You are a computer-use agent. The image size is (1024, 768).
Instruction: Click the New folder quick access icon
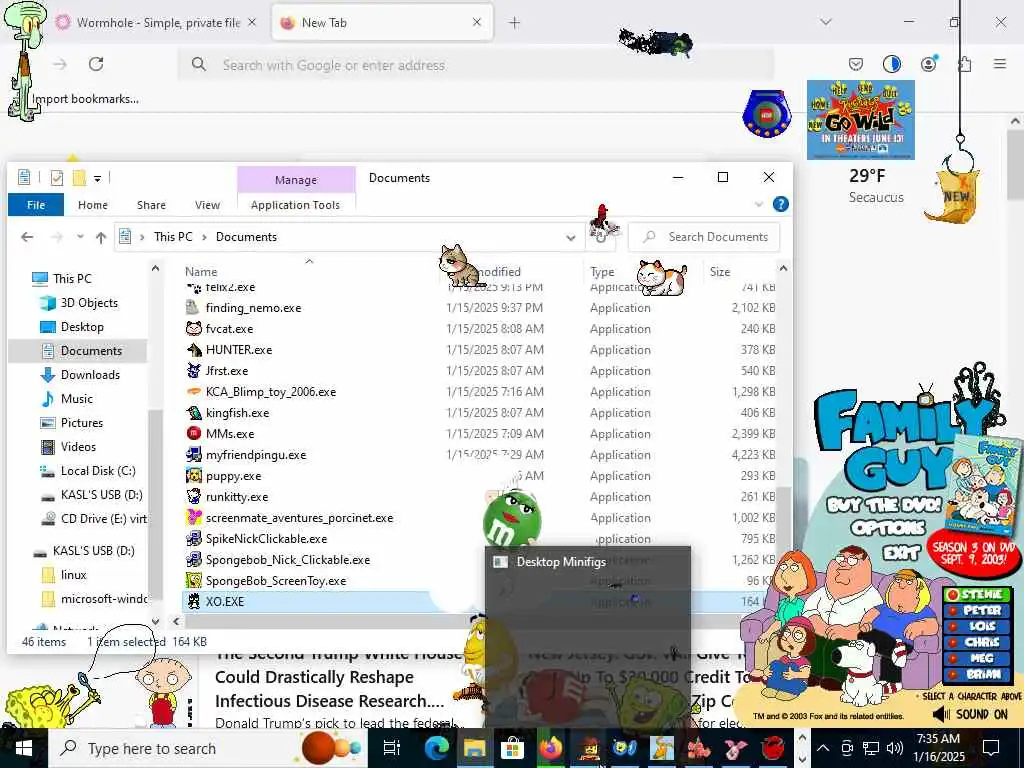pos(79,178)
